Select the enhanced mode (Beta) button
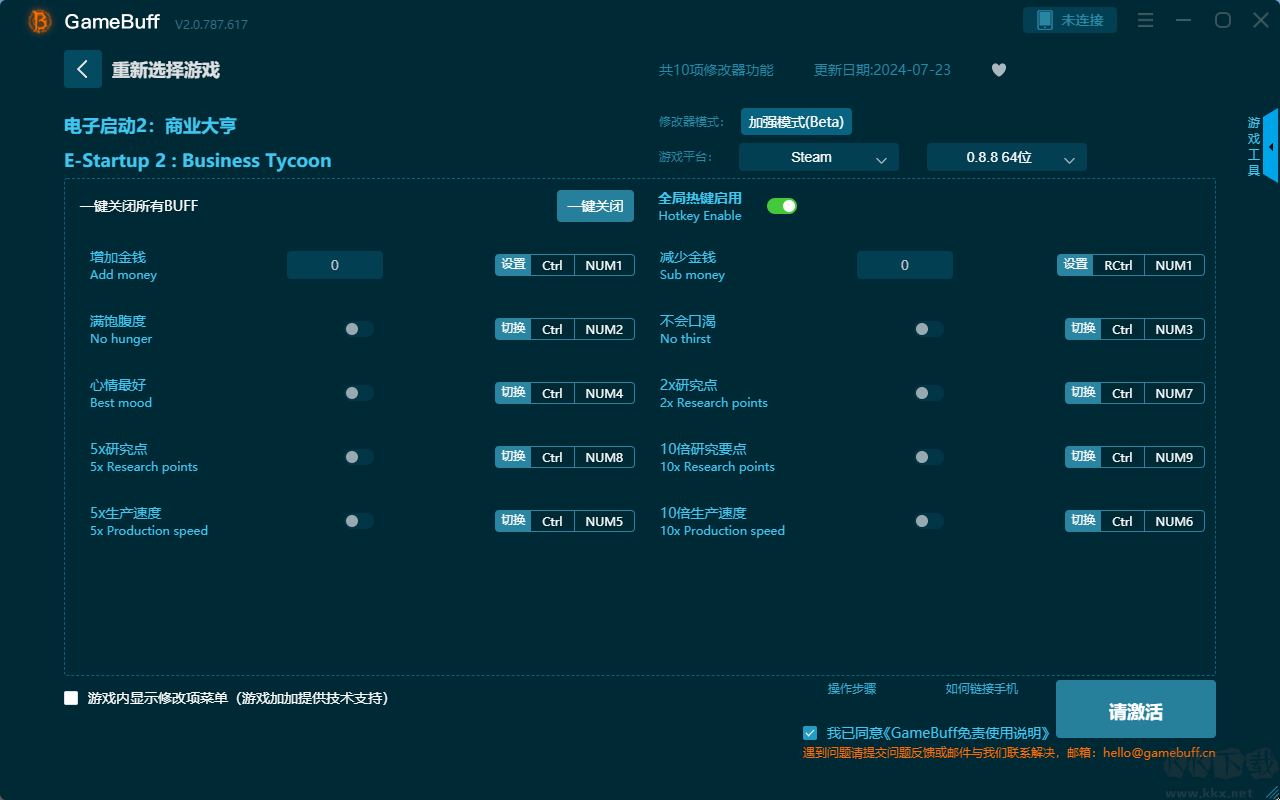 point(796,122)
